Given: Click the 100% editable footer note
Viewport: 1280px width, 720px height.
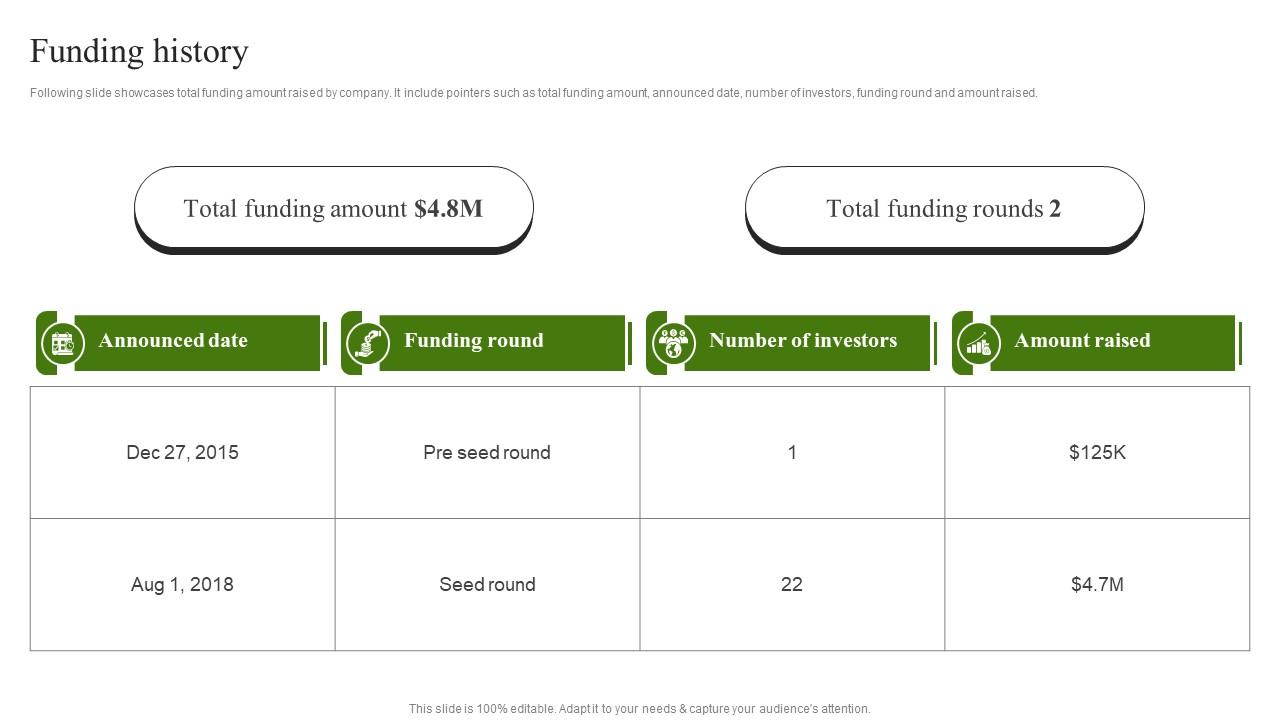Looking at the screenshot, I should [x=640, y=708].
